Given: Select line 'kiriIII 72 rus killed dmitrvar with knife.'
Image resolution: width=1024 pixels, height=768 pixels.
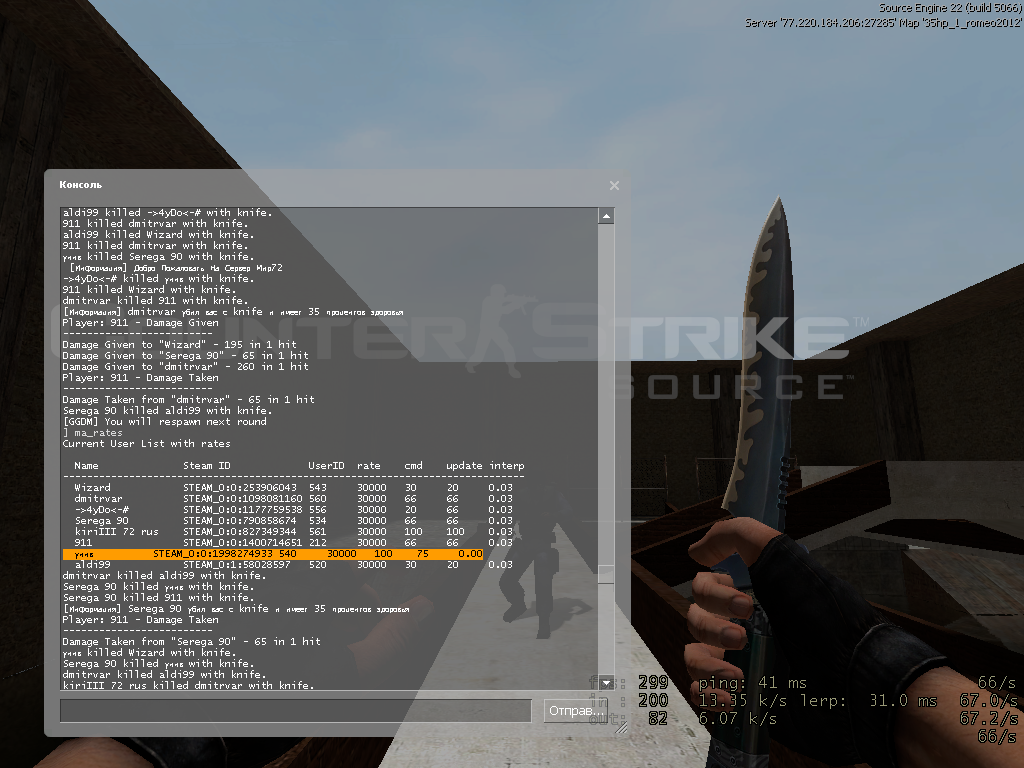Looking at the screenshot, I should [188, 685].
